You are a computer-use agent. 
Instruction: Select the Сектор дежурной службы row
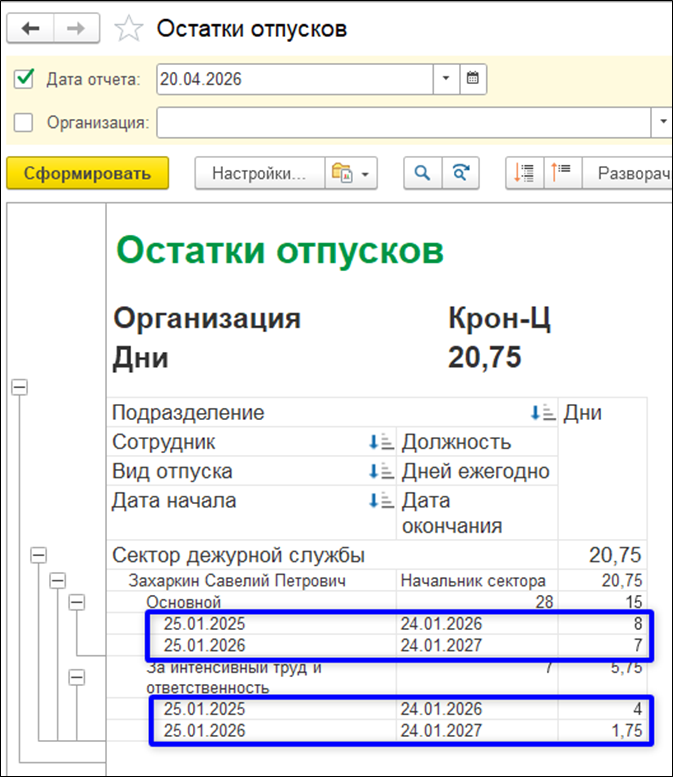377,555
